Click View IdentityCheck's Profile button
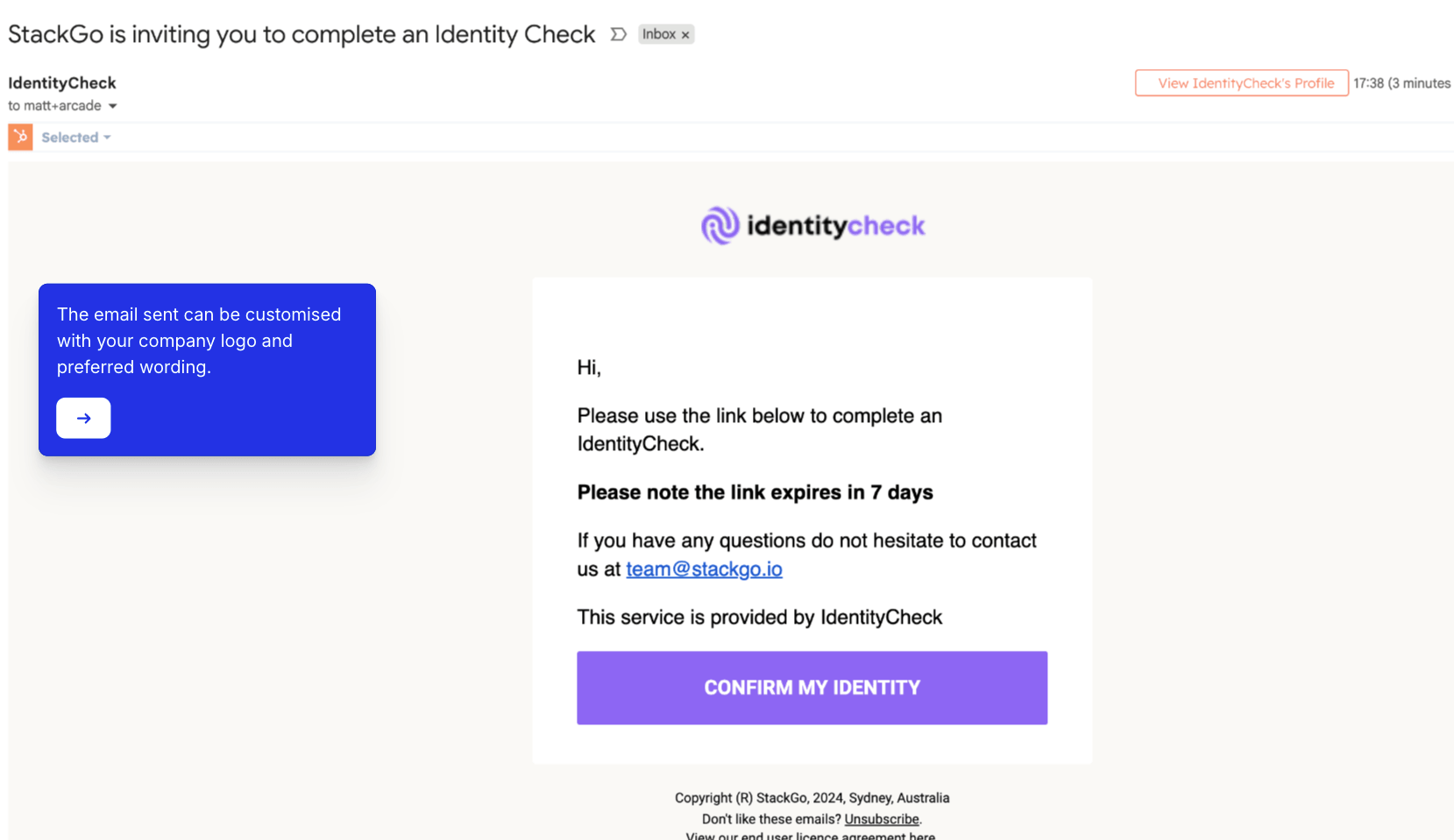The width and height of the screenshot is (1454, 840). [x=1241, y=83]
